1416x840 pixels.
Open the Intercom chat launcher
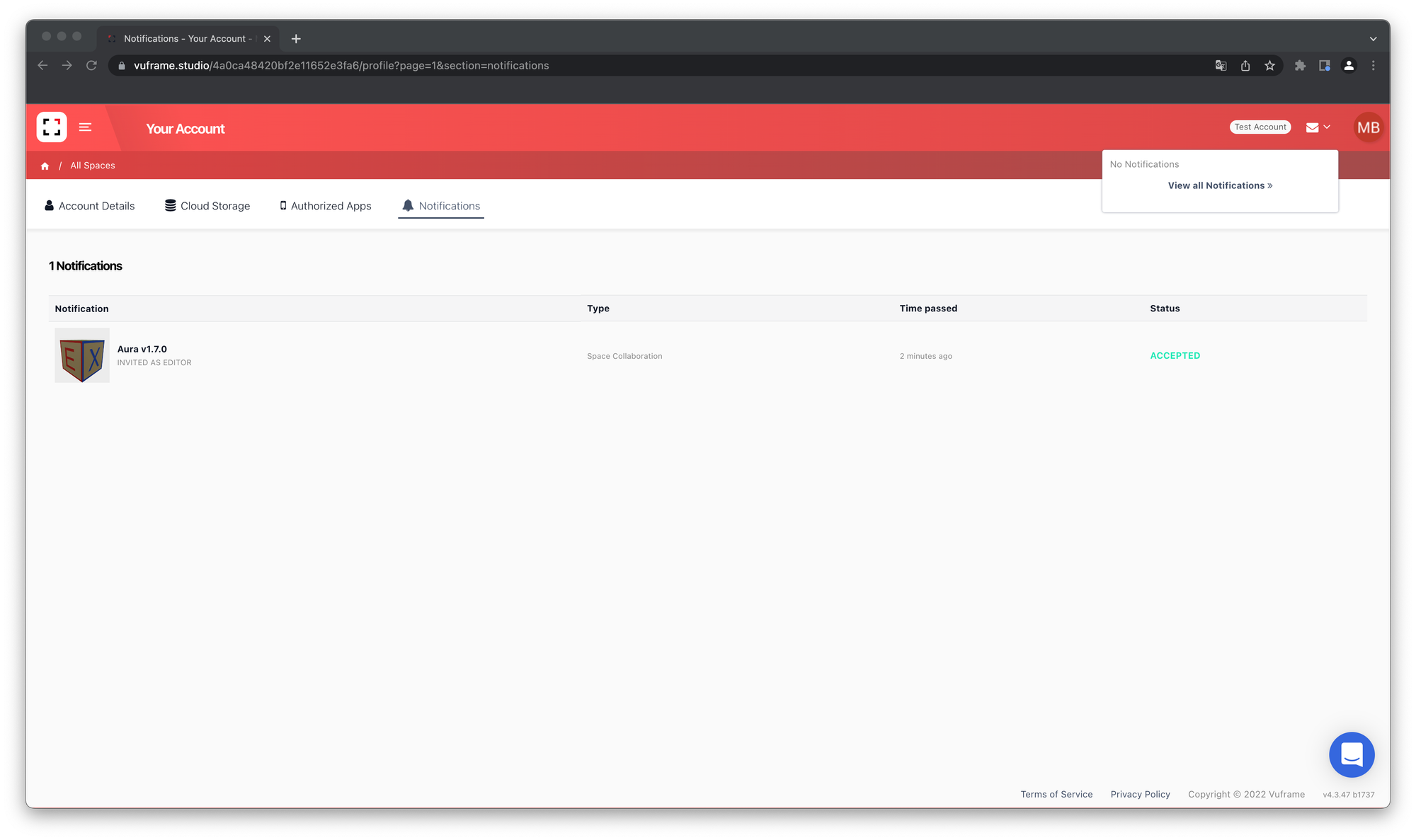1352,754
